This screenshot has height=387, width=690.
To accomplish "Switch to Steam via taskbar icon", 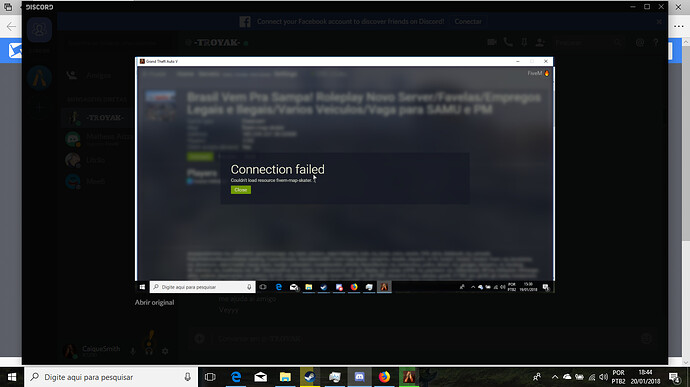I will (x=310, y=377).
